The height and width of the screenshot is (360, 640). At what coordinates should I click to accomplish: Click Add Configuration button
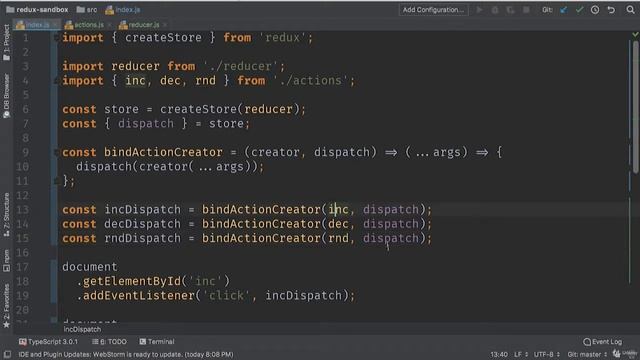[433, 10]
